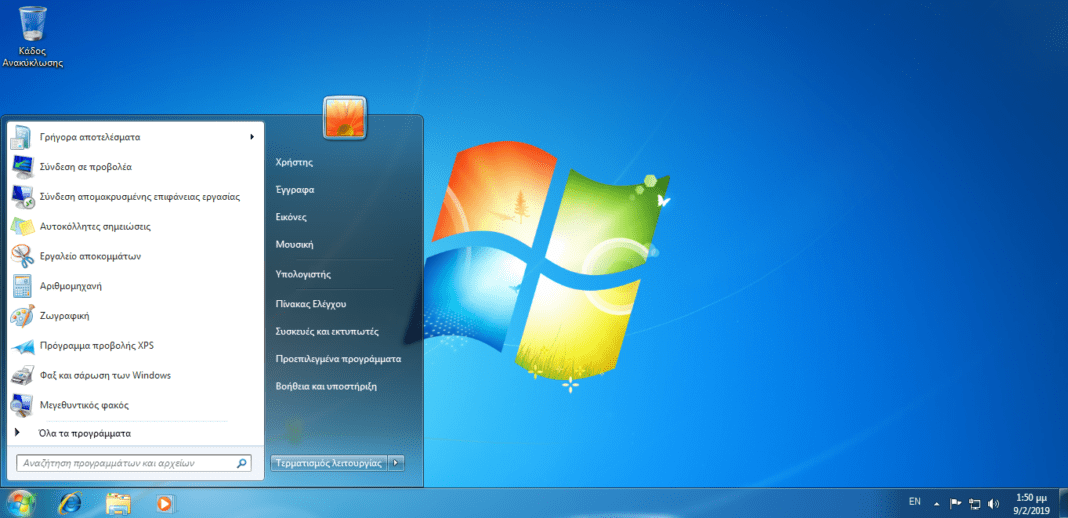1068x518 pixels.
Task: Select Γρήγορα αποτελέσματα text label
Action: coord(90,137)
